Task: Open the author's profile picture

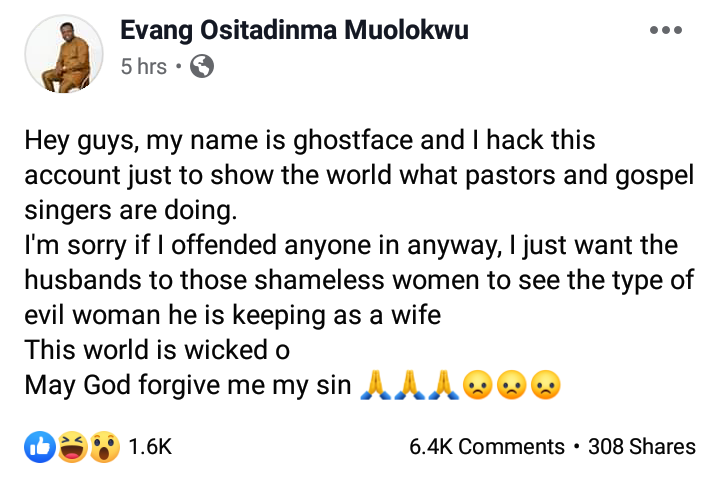Action: pyautogui.click(x=63, y=54)
